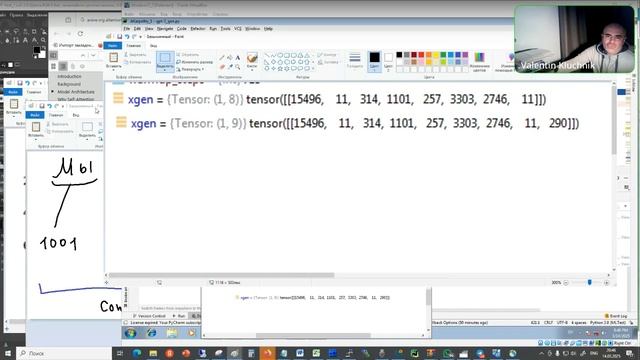Select the Magnifier tool in Paint
The height and width of the screenshot is (360, 640).
point(238,67)
